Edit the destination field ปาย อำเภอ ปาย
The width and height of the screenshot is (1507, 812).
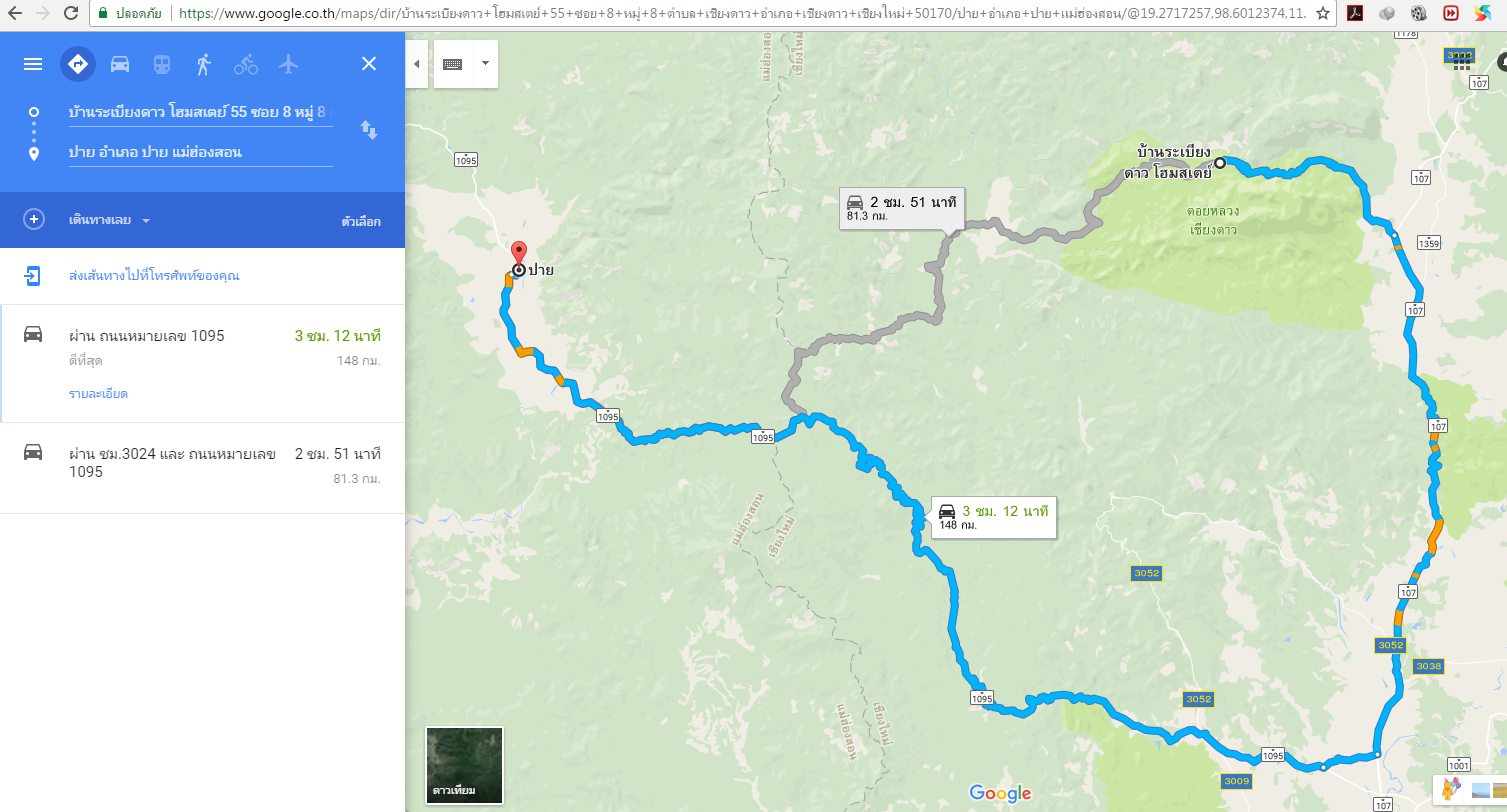(x=200, y=152)
